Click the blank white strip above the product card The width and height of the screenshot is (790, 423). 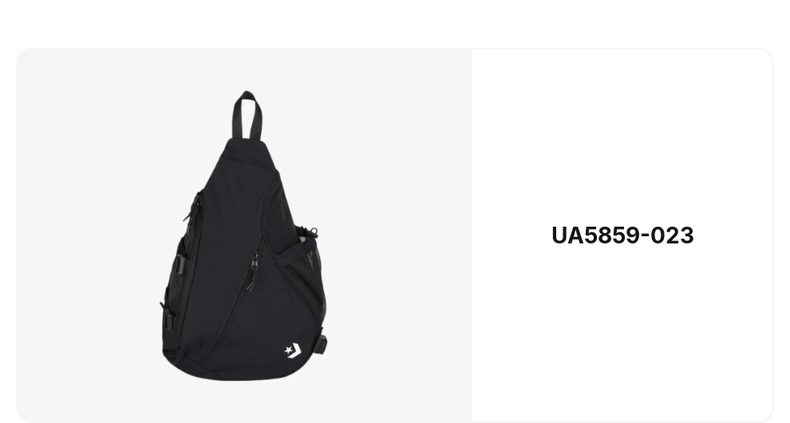(x=395, y=23)
